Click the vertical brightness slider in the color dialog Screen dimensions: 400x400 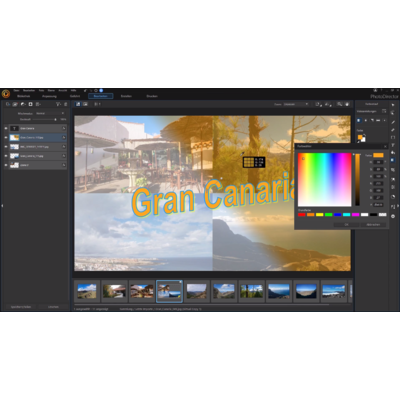(357, 180)
